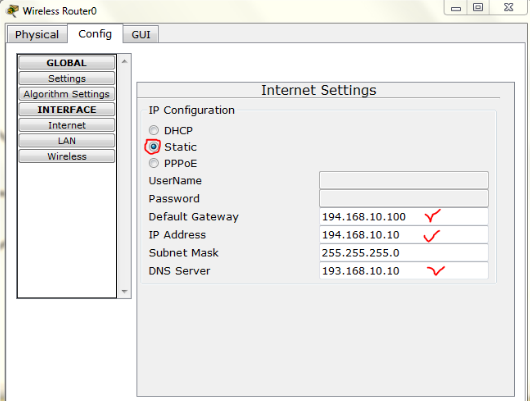Select the Static IP configuration option

[153, 147]
